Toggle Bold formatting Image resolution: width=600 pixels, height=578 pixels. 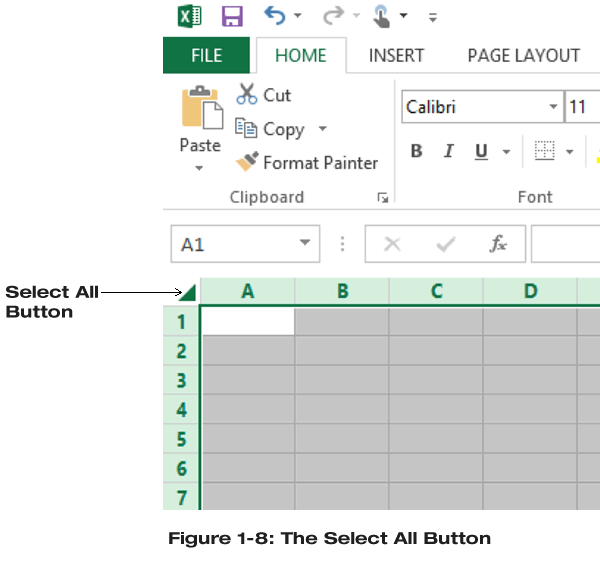coord(417,152)
